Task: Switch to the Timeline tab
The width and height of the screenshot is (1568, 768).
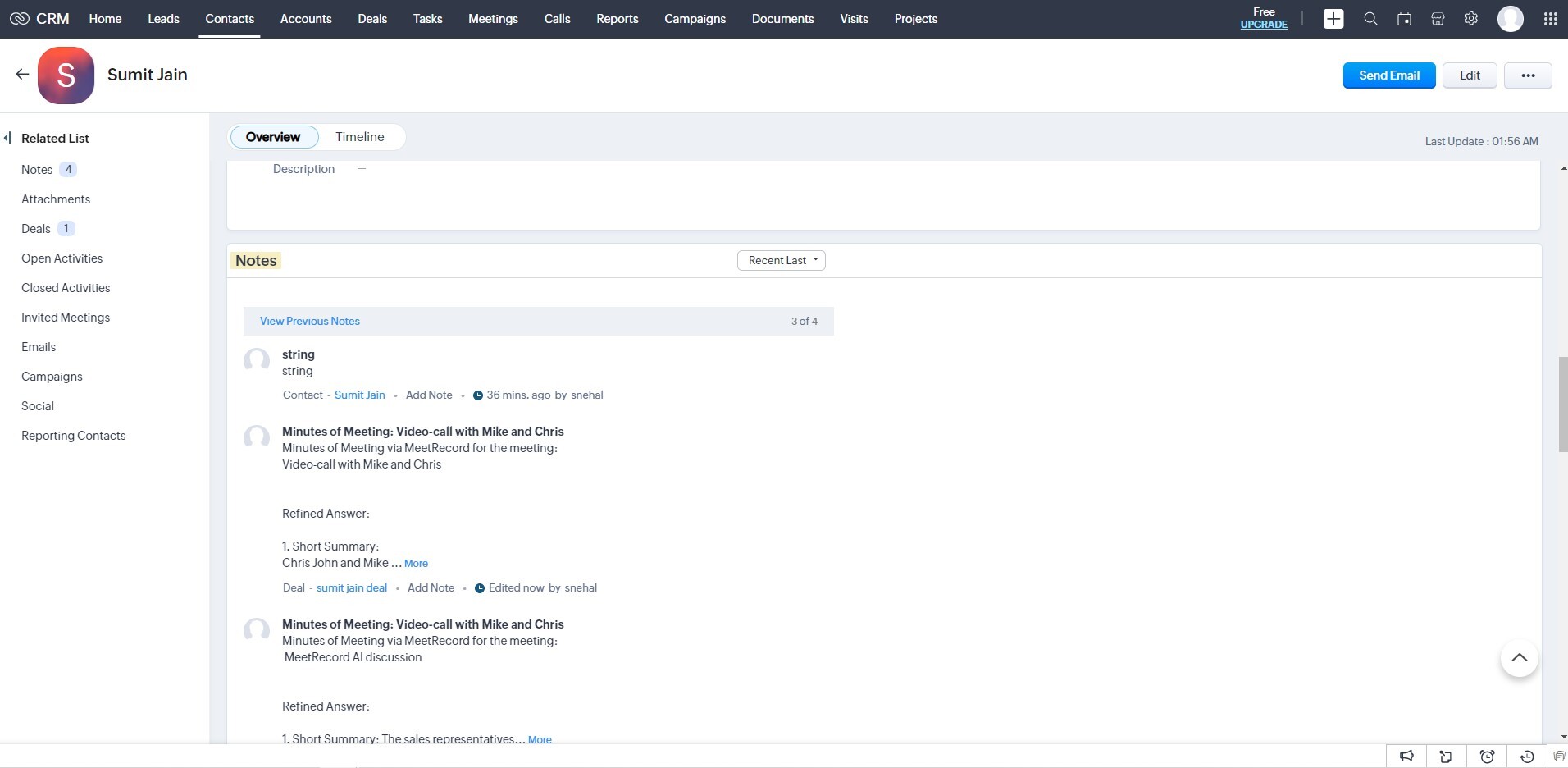Action: click(x=359, y=137)
